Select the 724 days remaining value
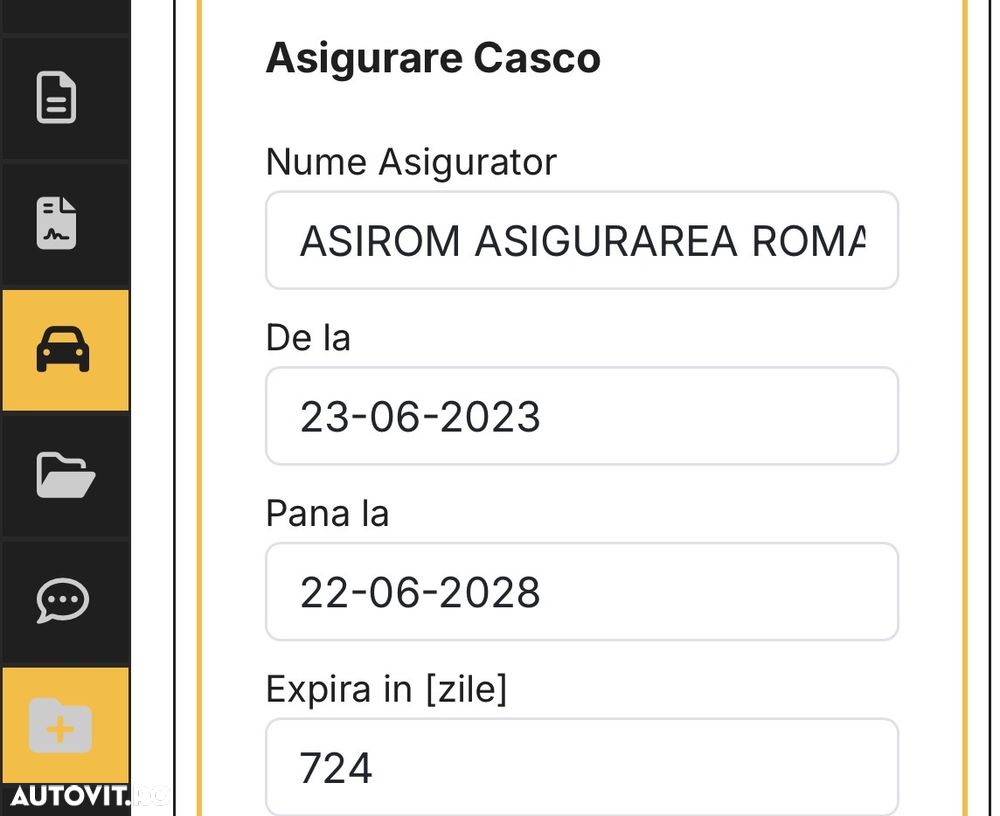This screenshot has height=816, width=1000. point(335,768)
